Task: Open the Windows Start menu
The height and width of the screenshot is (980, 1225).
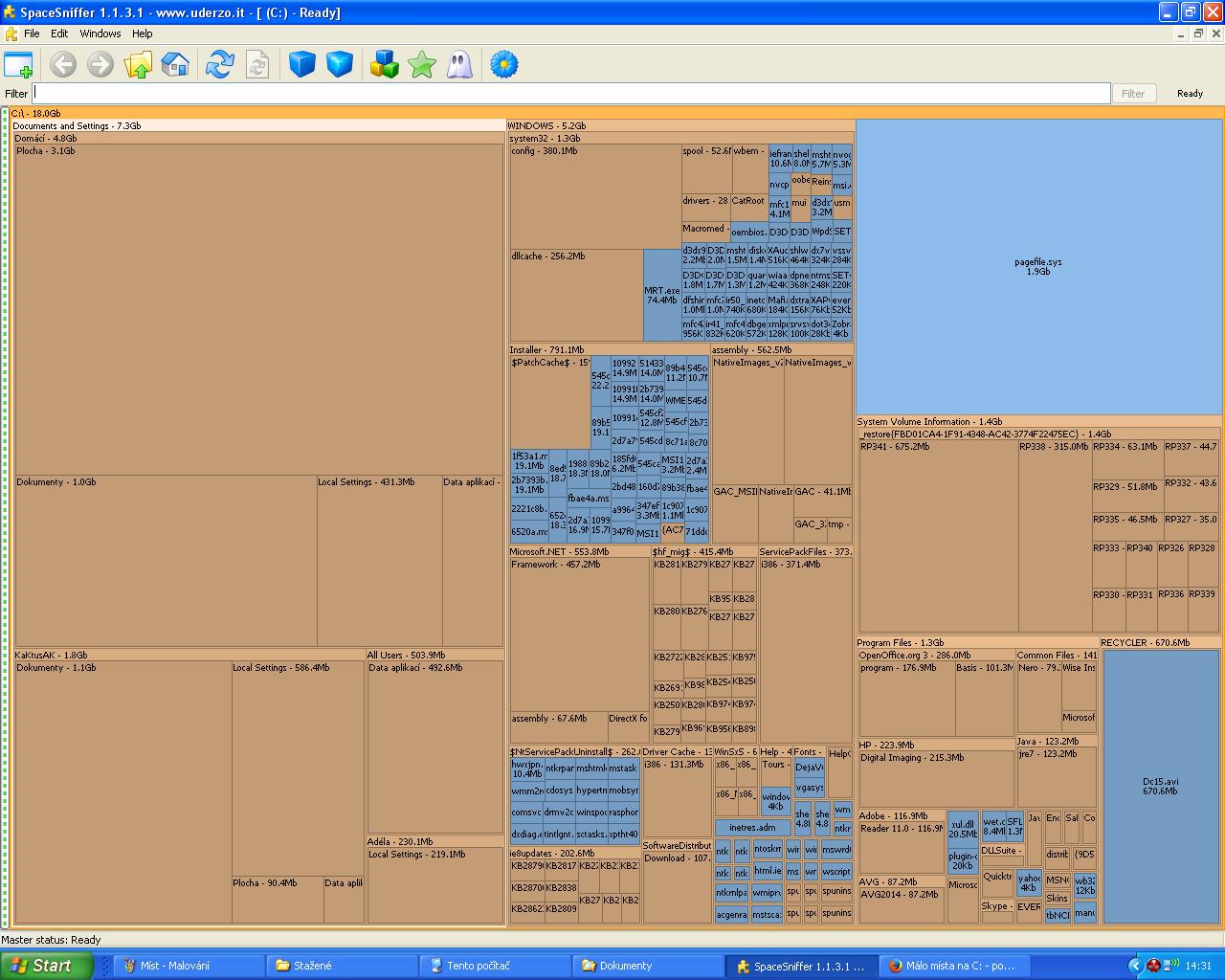Action: [46, 966]
